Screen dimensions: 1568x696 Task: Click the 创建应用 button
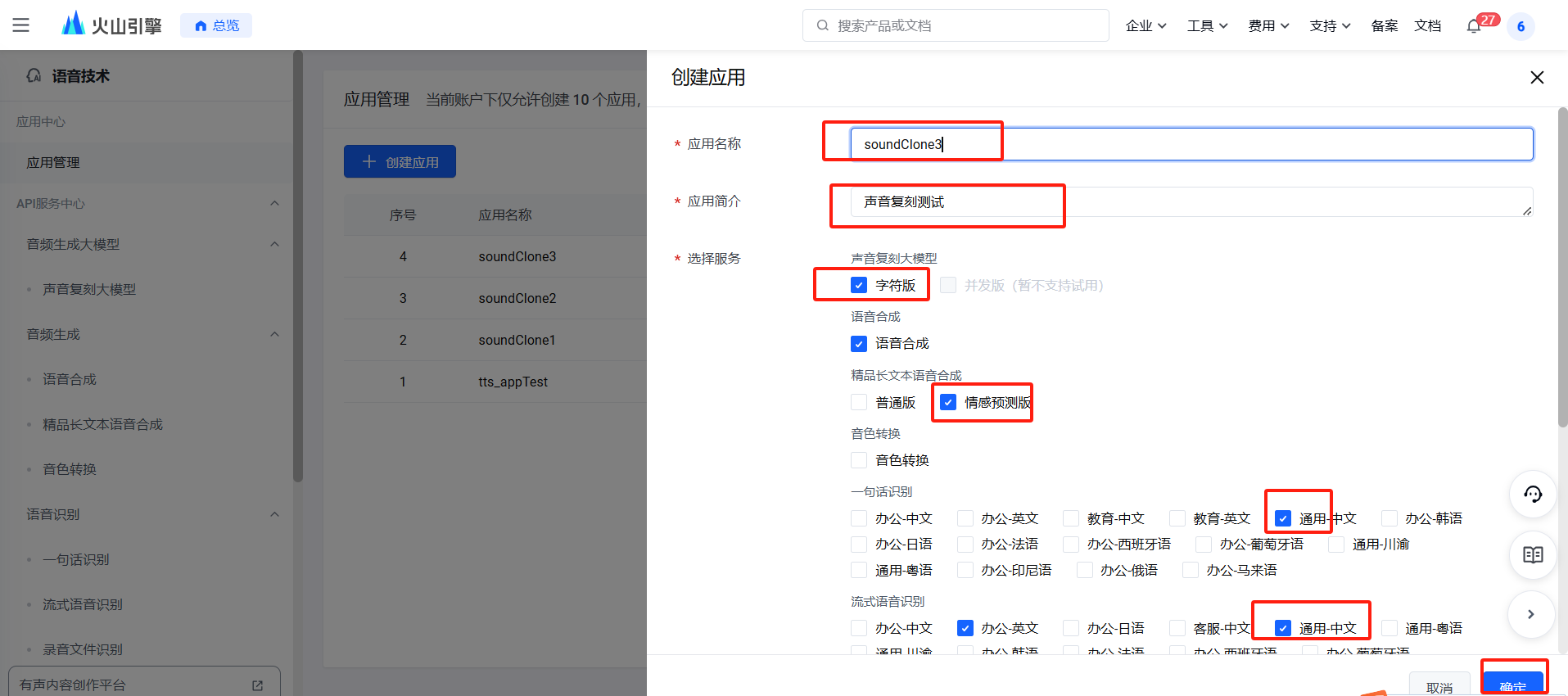400,161
